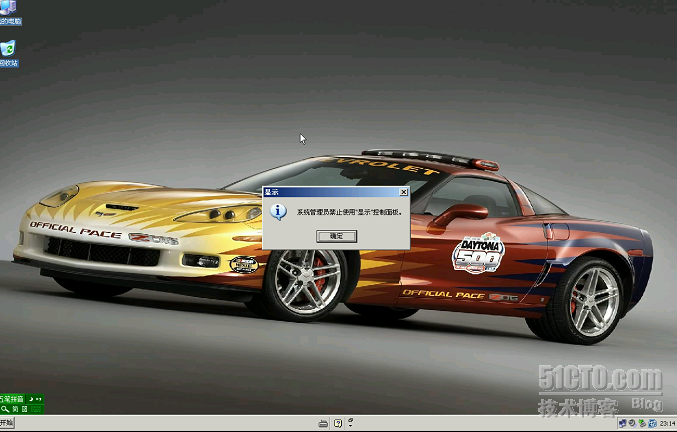Toggle the crescent moon Chinese/English mode icon
The width and height of the screenshot is (677, 432).
(31, 399)
